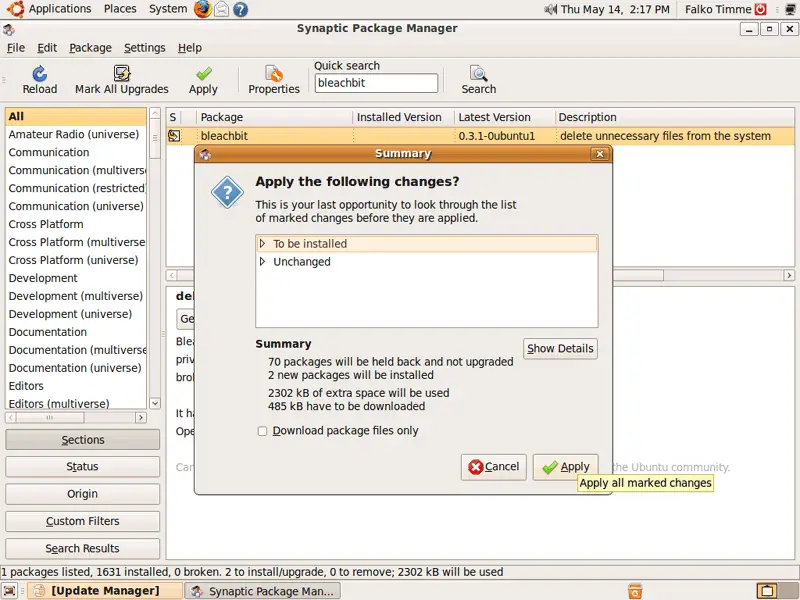Click the Reload toolbar icon

pos(40,74)
